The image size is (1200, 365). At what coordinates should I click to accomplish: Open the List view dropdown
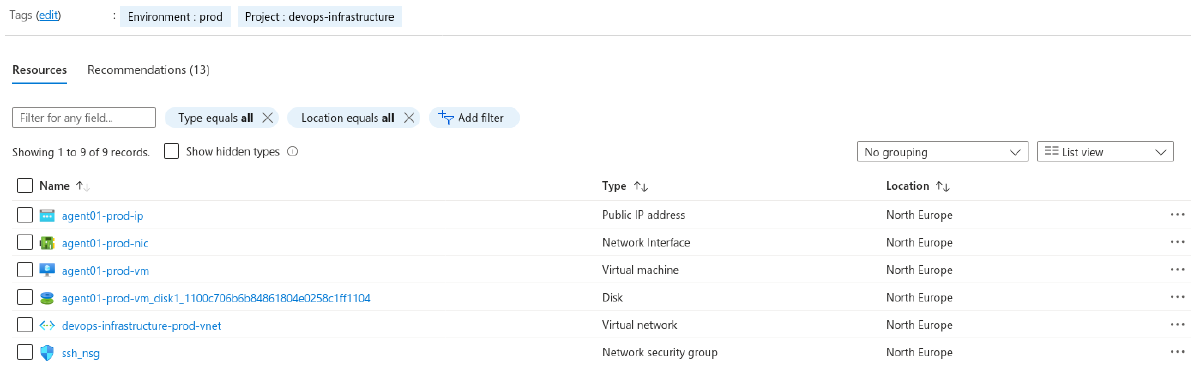point(1105,152)
